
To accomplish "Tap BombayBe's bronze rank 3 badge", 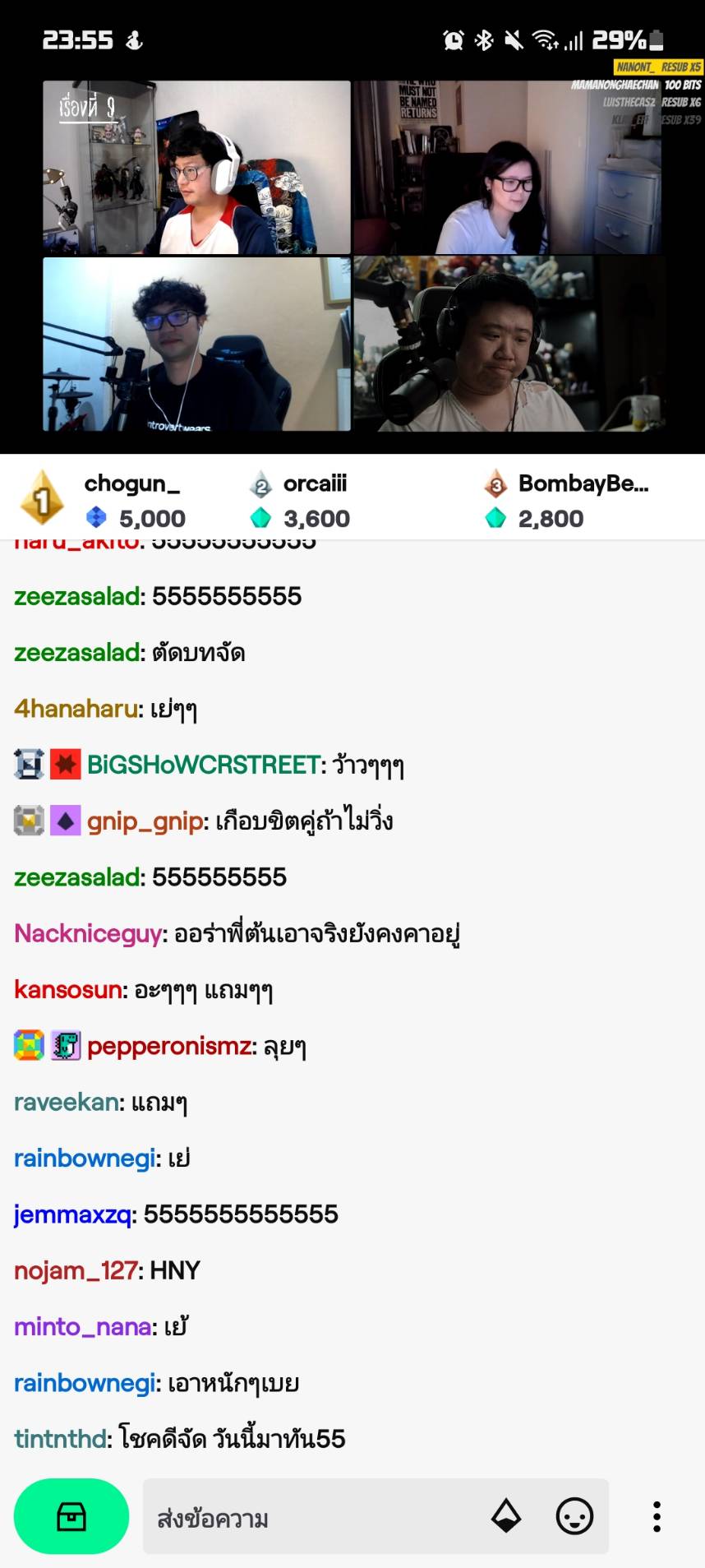I will [x=495, y=484].
